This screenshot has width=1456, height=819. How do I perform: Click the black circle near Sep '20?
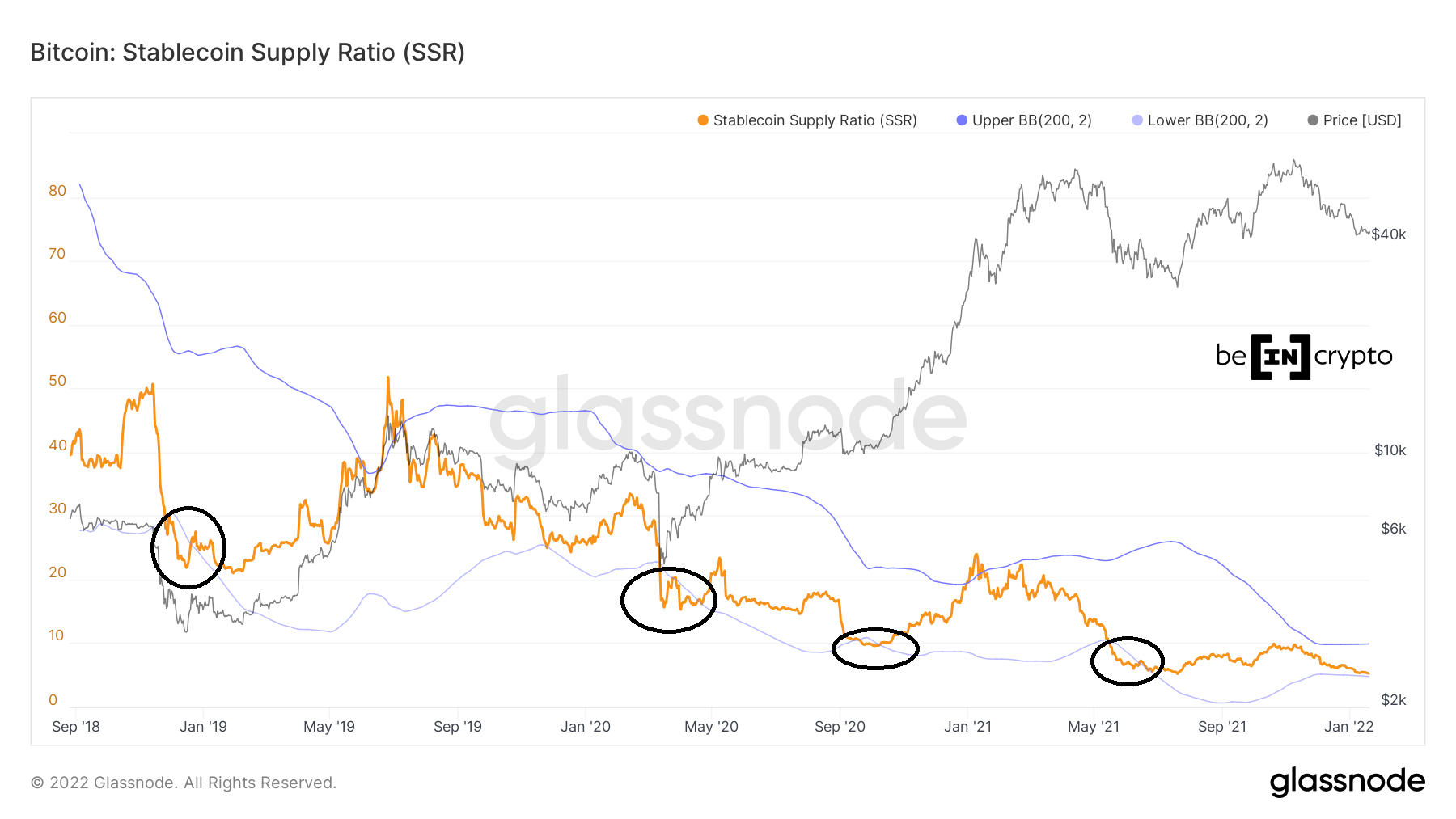pyautogui.click(x=875, y=648)
